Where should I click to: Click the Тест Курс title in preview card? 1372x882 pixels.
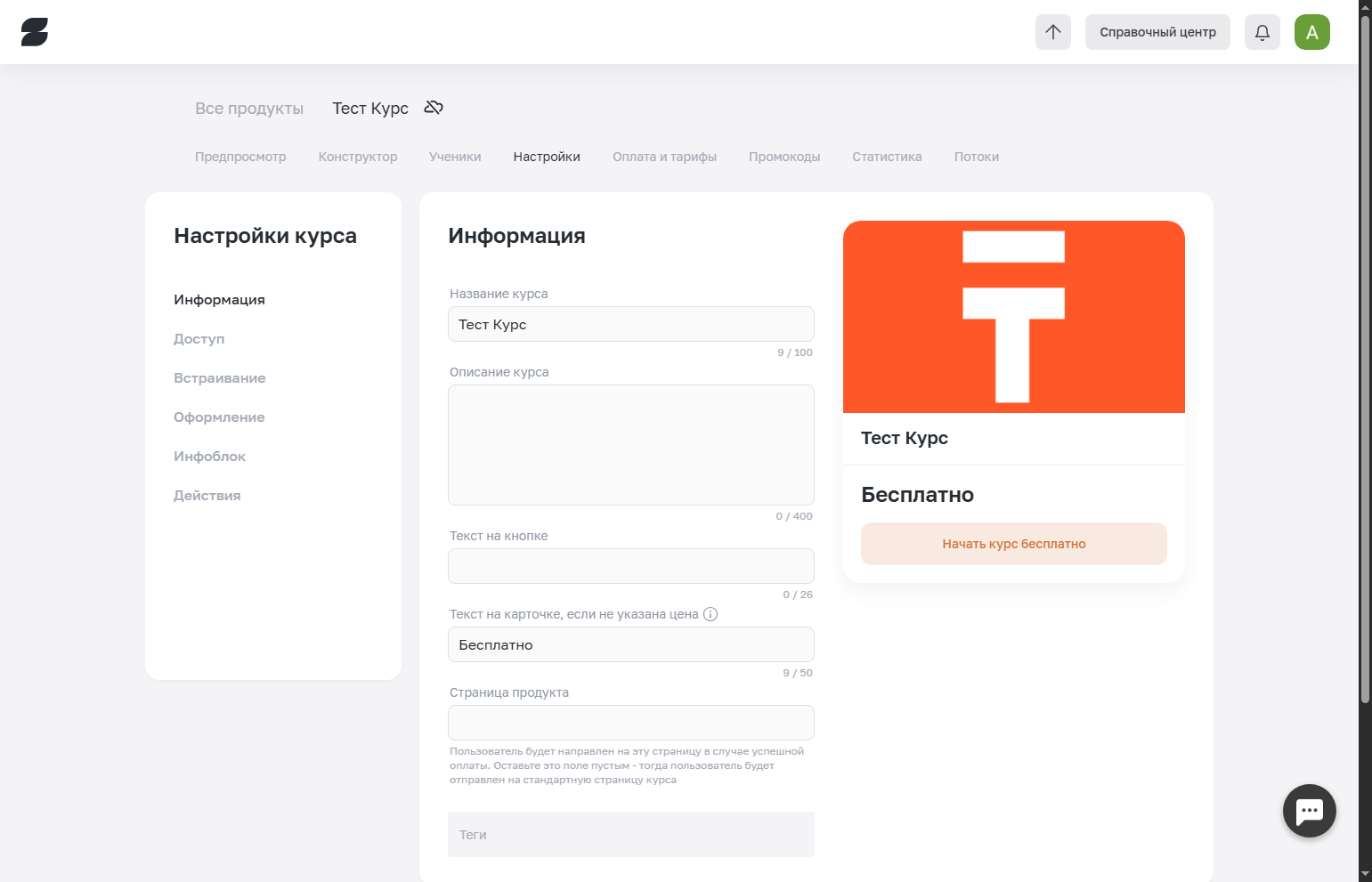[905, 438]
